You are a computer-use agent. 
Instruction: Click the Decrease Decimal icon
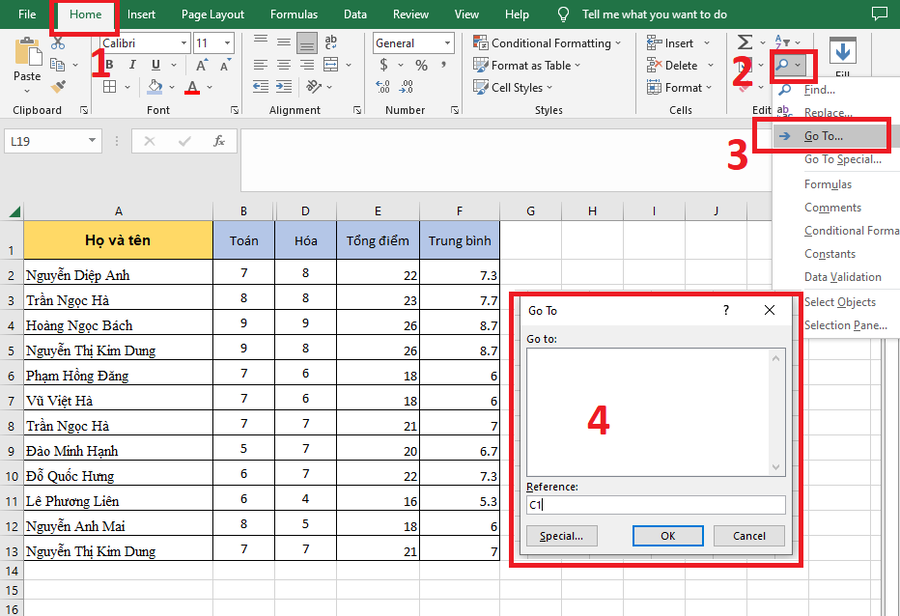point(406,87)
